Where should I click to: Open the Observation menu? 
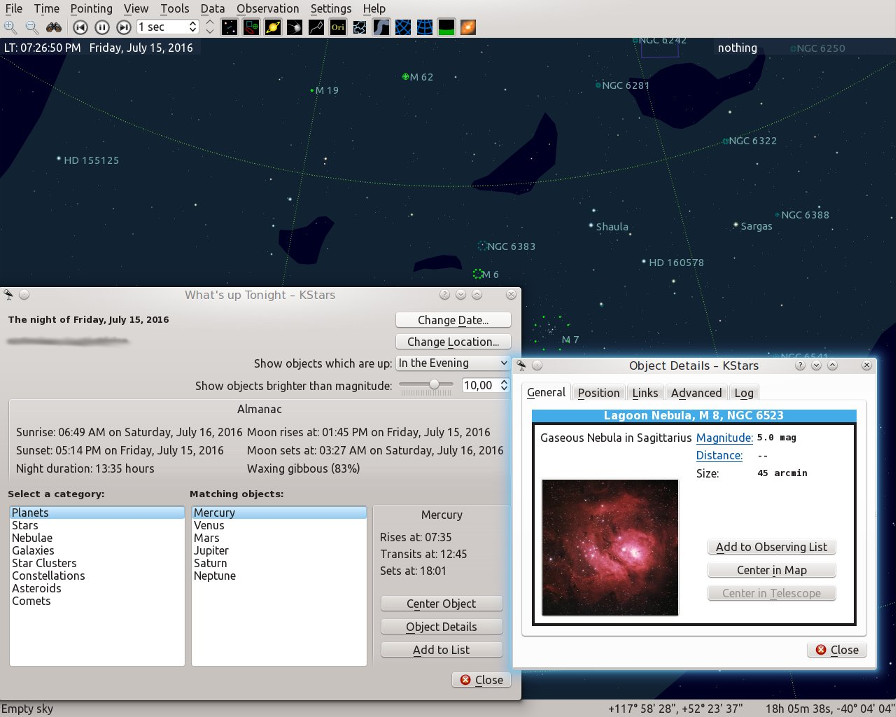point(267,9)
